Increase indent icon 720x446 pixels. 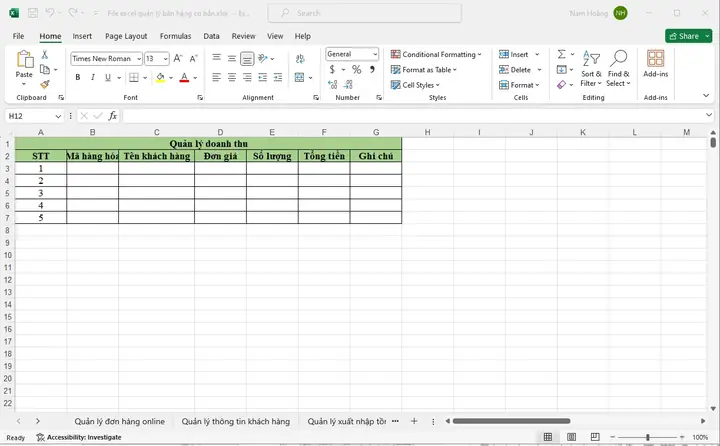(x=278, y=77)
